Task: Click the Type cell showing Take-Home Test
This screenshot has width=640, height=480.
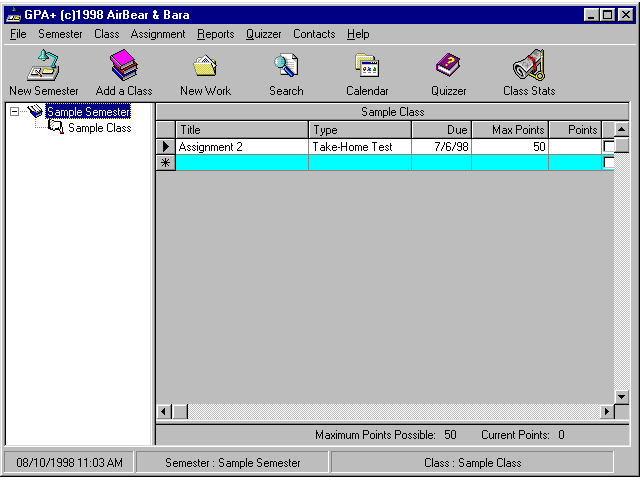Action: tap(359, 147)
